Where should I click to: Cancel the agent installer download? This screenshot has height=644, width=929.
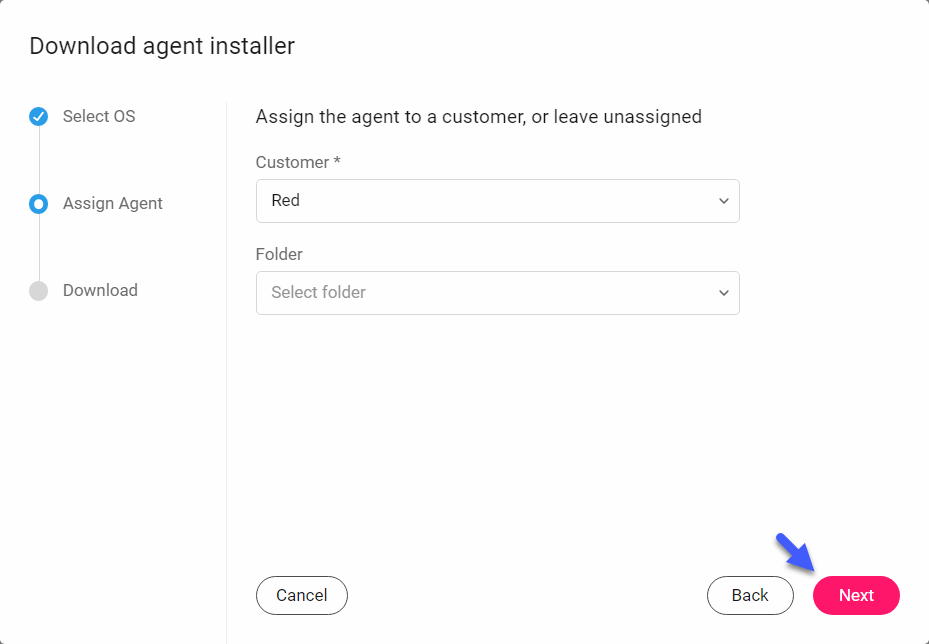[301, 595]
